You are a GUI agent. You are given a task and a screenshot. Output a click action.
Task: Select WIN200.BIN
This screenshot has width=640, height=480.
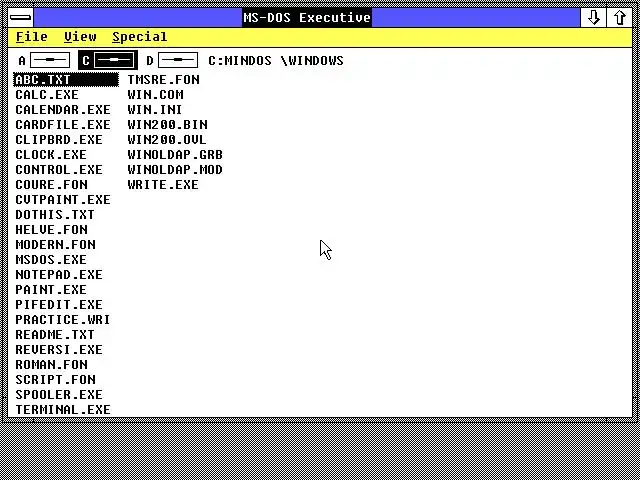167,124
